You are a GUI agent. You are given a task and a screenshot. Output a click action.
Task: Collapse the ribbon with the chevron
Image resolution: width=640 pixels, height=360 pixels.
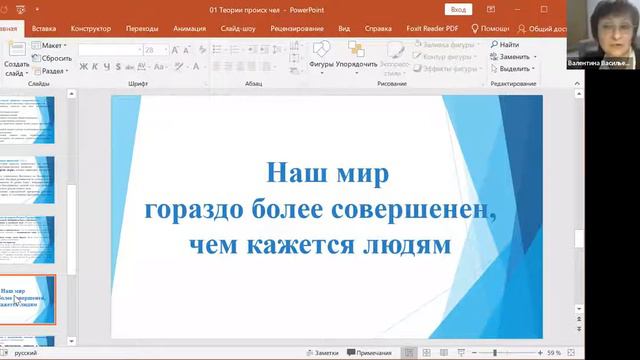[x=577, y=84]
